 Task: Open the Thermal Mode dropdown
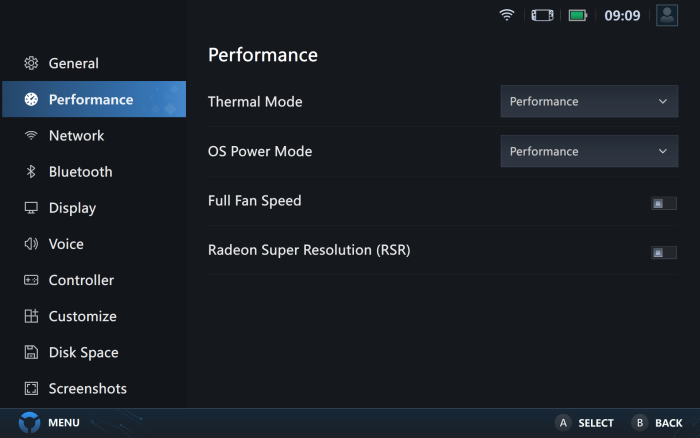pyautogui.click(x=589, y=101)
